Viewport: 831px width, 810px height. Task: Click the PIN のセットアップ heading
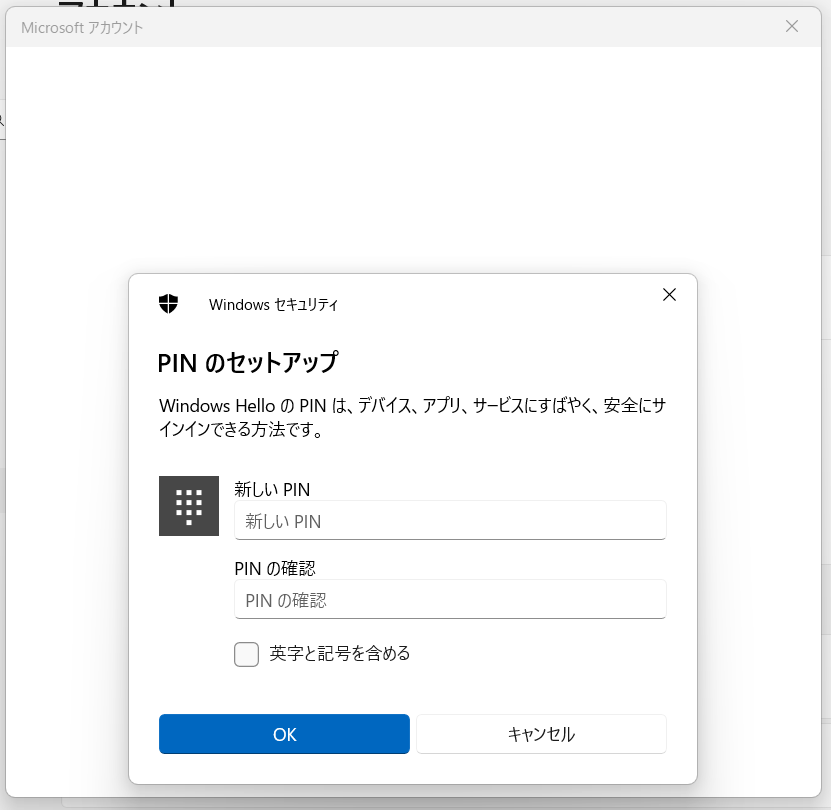point(248,362)
